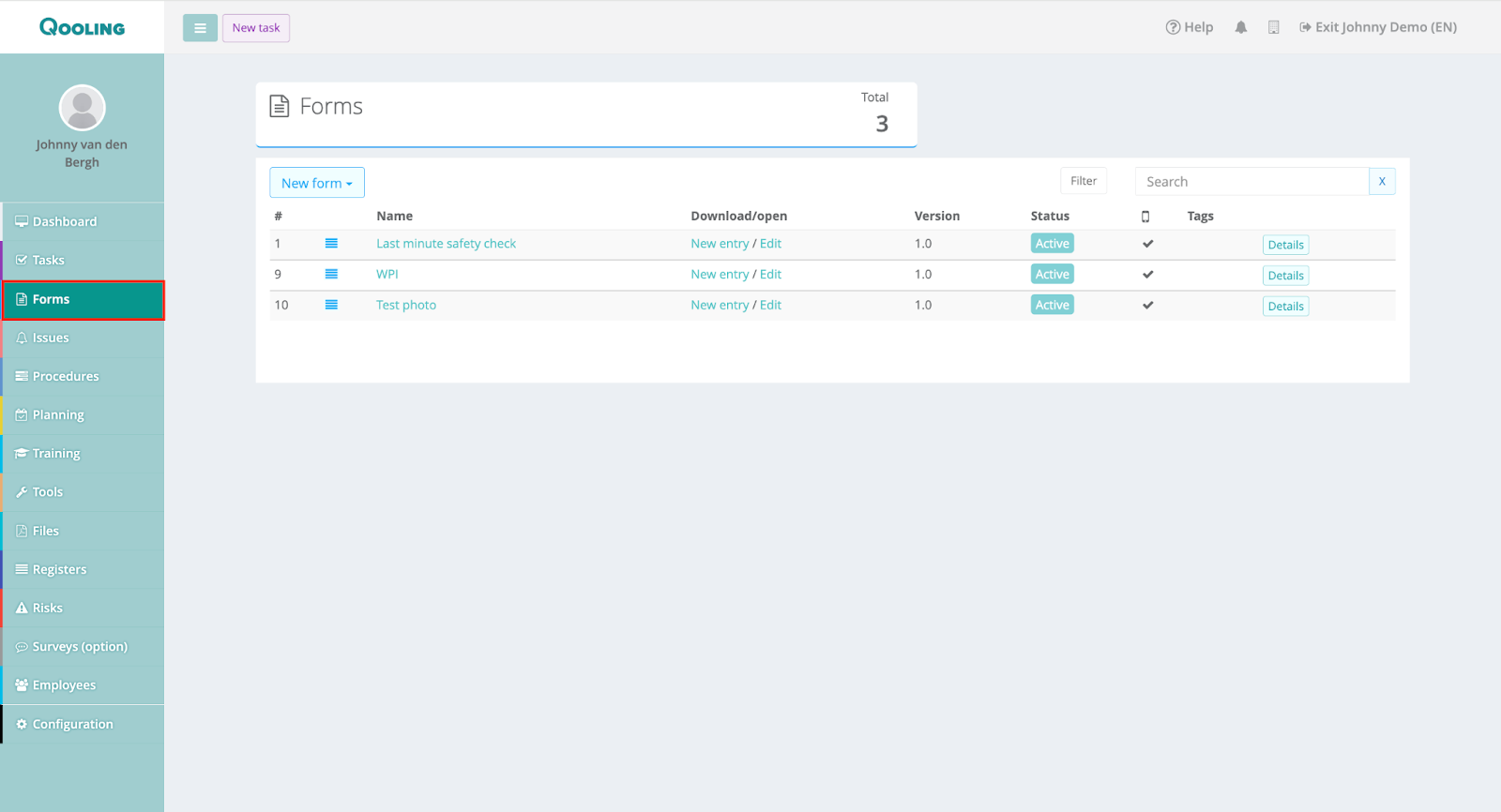Viewport: 1501px width, 812px height.
Task: Go to Dashboard in sidebar
Action: [83, 221]
